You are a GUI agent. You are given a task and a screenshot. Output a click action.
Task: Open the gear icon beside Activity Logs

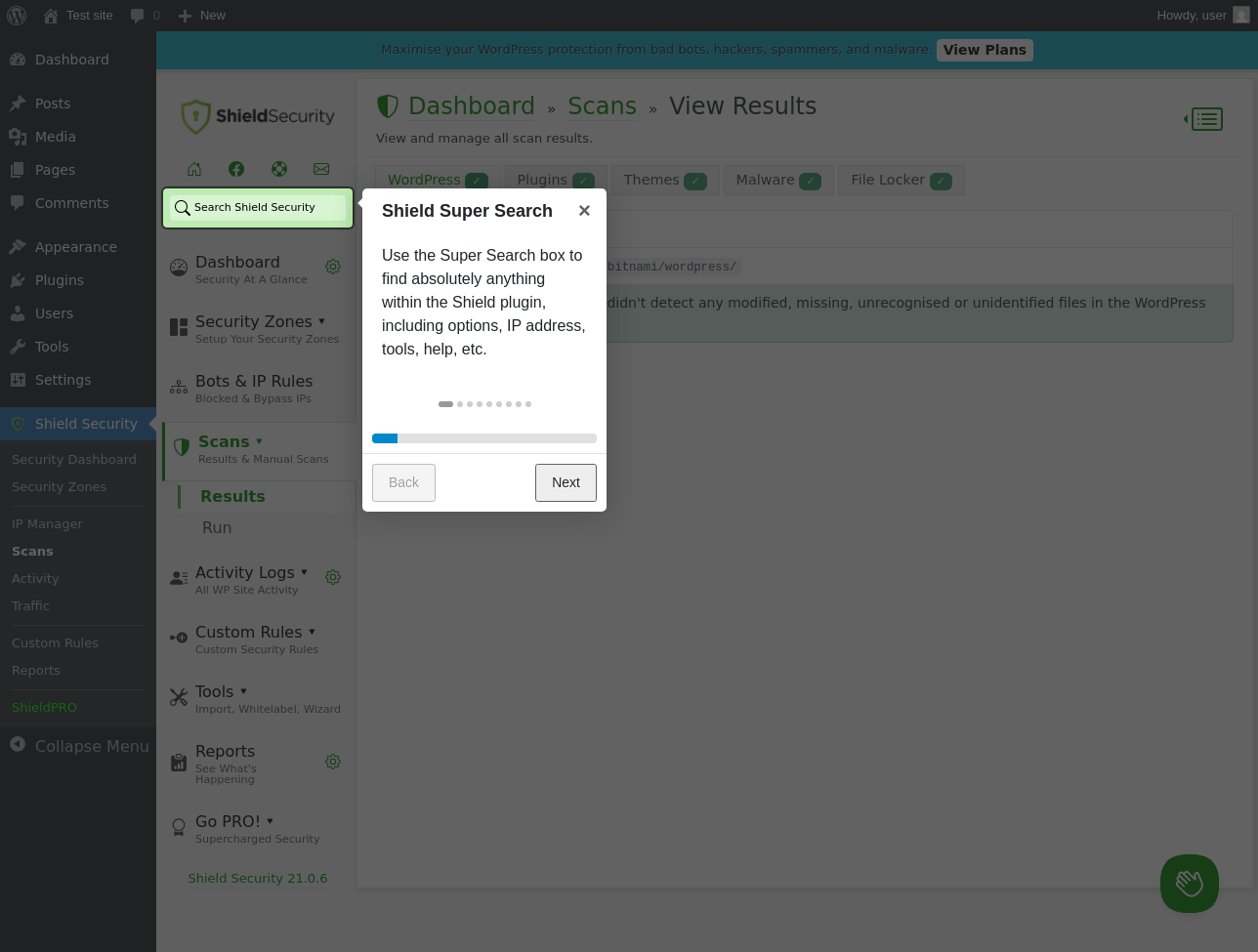click(333, 577)
